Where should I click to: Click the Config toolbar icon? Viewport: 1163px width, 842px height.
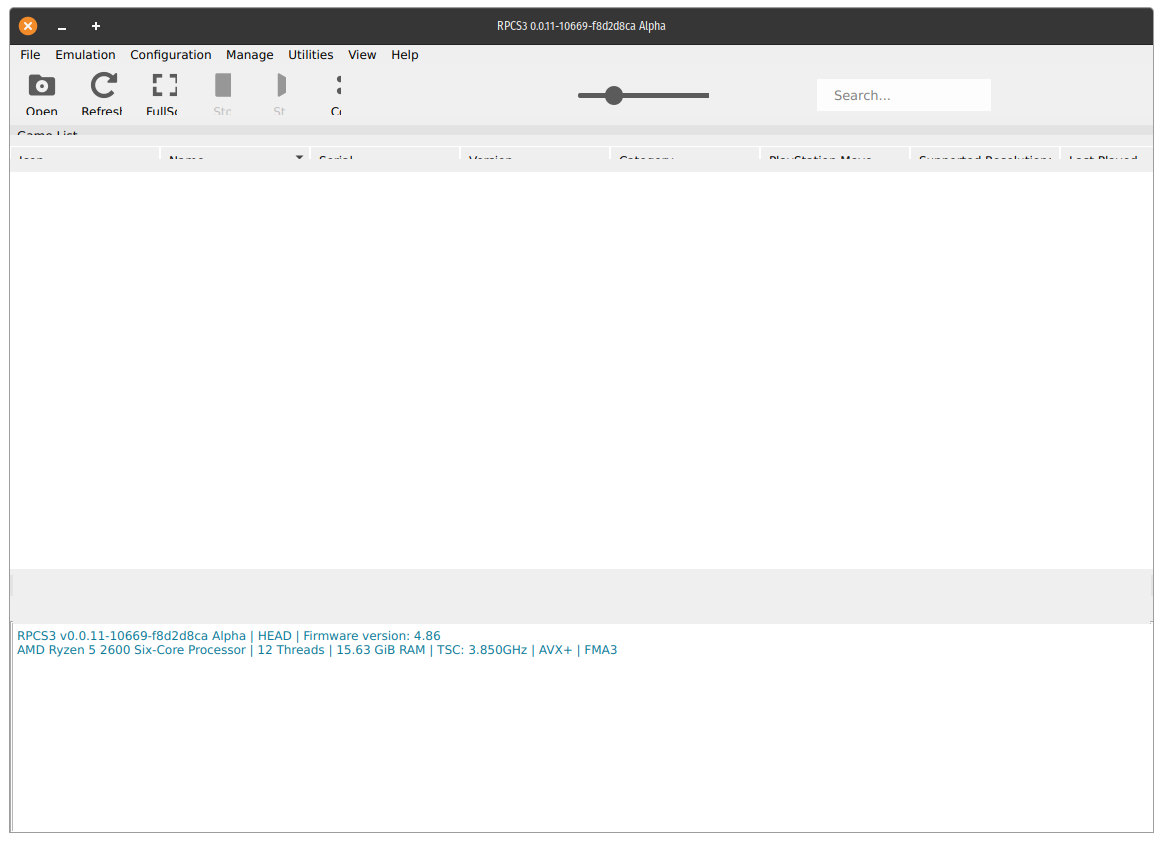click(x=338, y=85)
